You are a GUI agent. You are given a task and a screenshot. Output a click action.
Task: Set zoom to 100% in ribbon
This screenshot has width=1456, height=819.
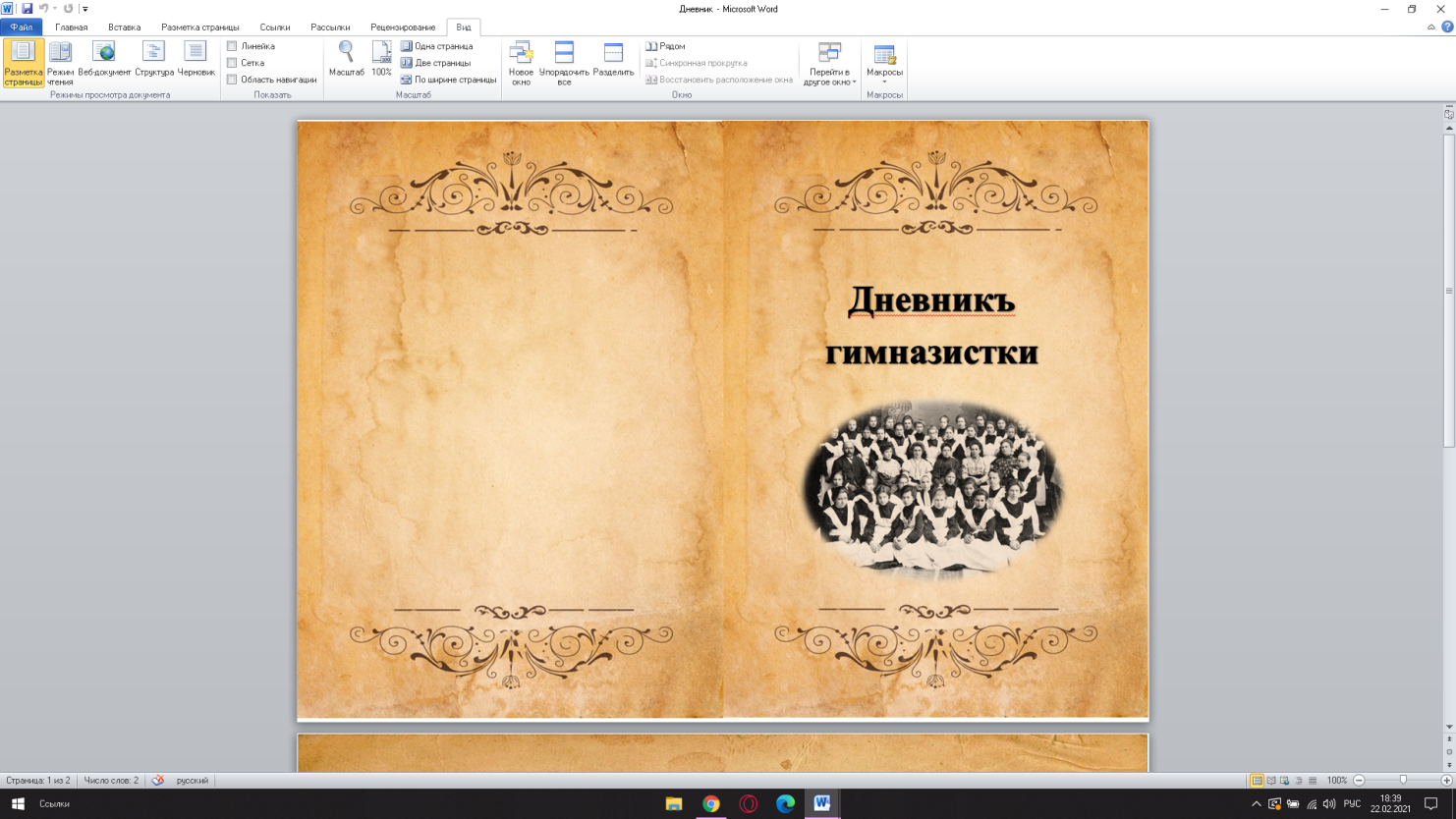tap(381, 60)
